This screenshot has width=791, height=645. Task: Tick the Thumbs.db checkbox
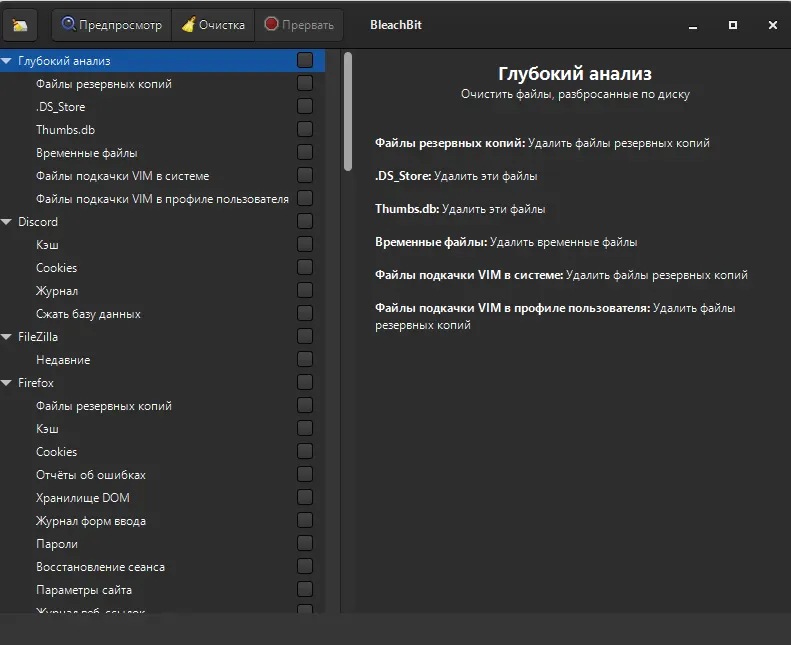(x=305, y=130)
